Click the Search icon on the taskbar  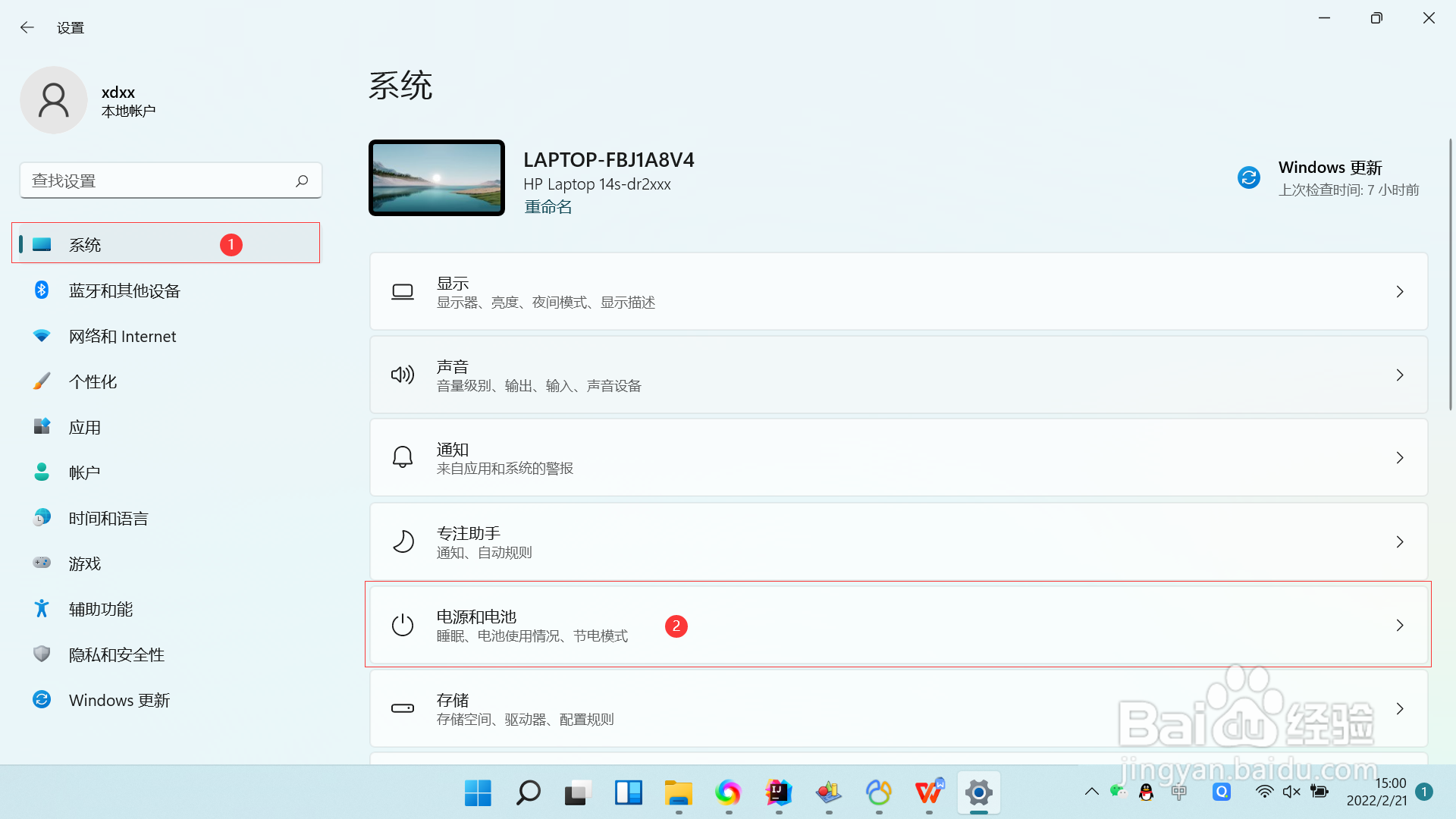[x=527, y=793]
